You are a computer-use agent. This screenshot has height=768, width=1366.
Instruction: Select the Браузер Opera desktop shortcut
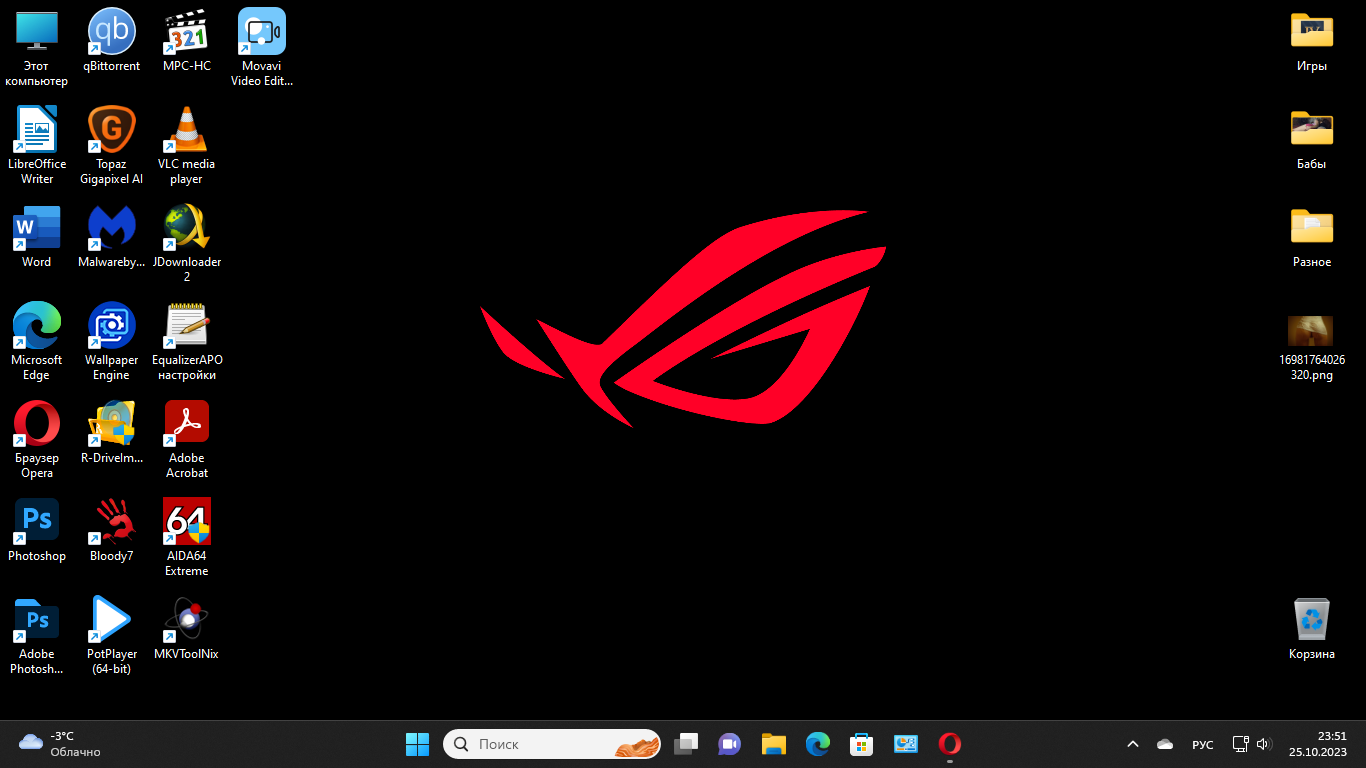click(x=37, y=440)
